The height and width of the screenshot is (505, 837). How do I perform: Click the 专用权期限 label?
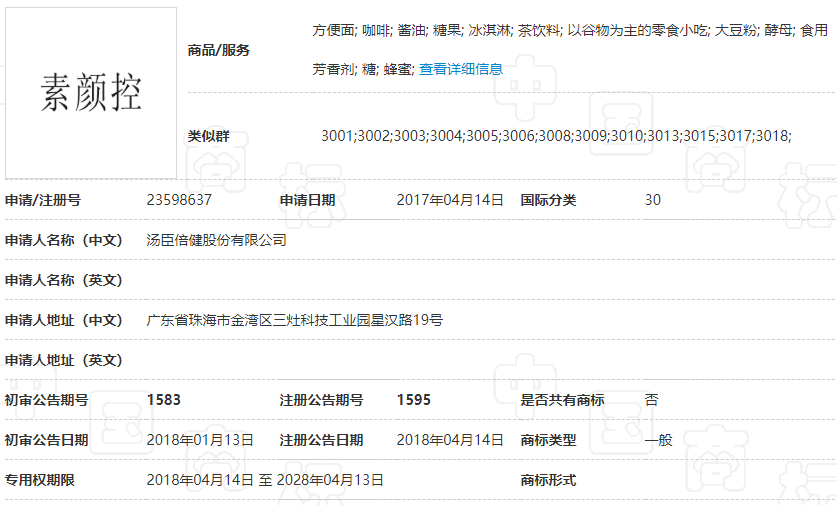pos(40,480)
